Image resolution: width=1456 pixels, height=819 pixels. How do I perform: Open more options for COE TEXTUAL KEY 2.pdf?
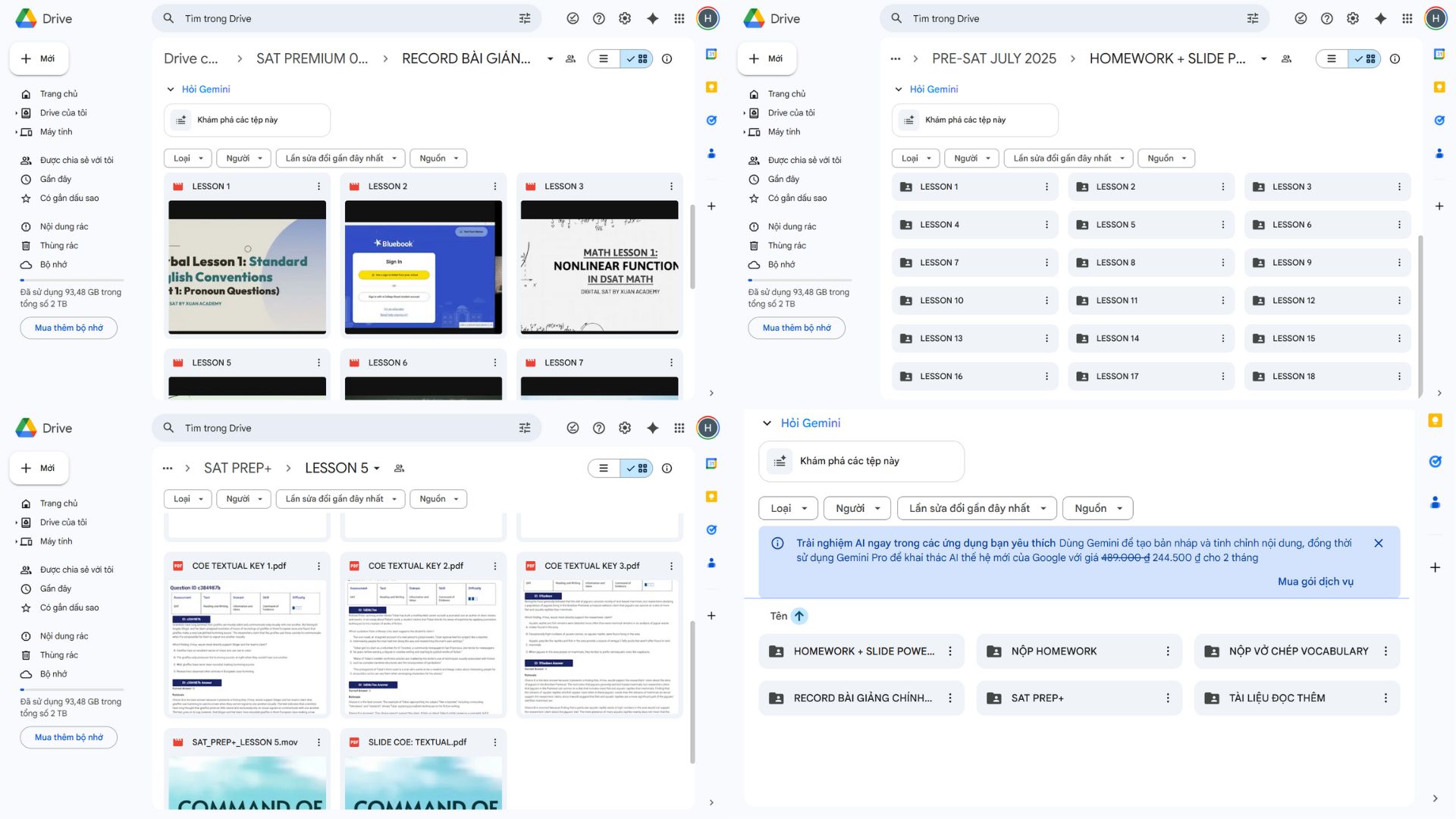(494, 566)
